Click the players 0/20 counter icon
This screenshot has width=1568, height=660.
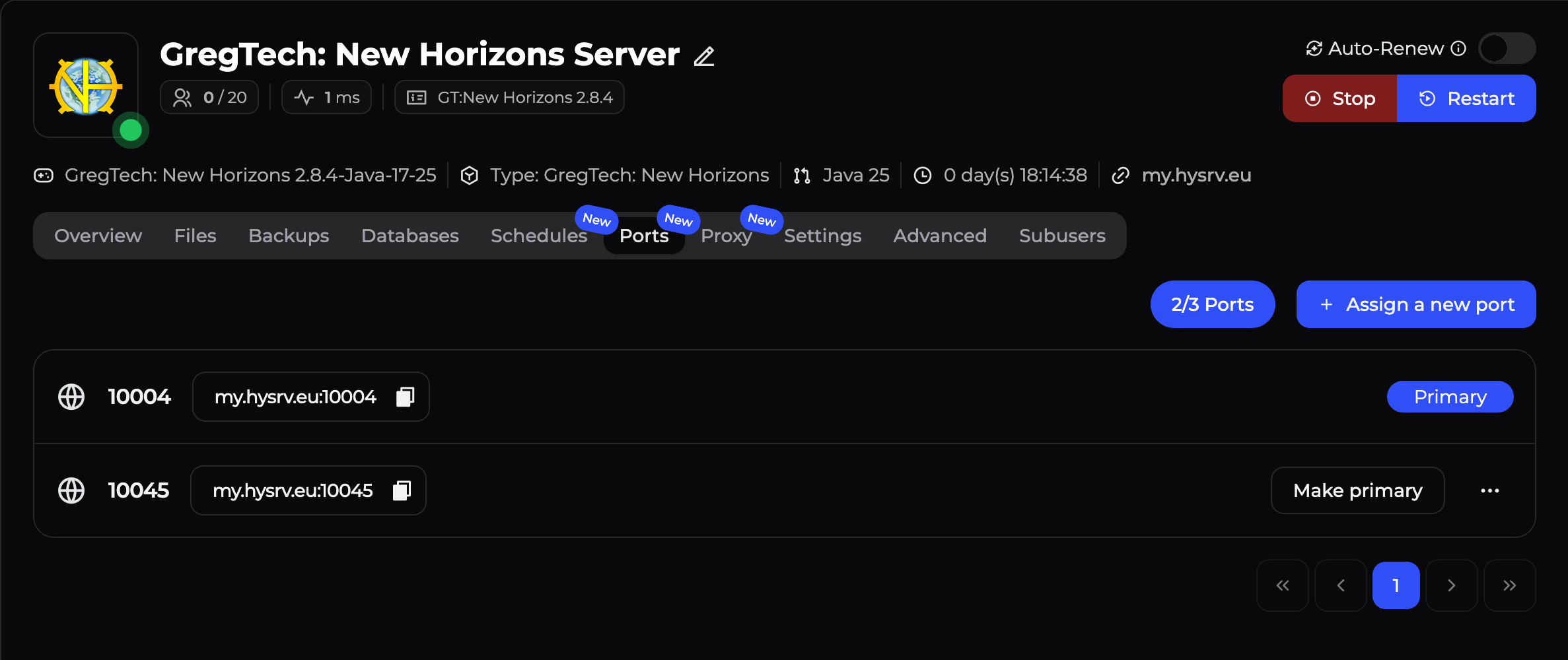pyautogui.click(x=182, y=97)
